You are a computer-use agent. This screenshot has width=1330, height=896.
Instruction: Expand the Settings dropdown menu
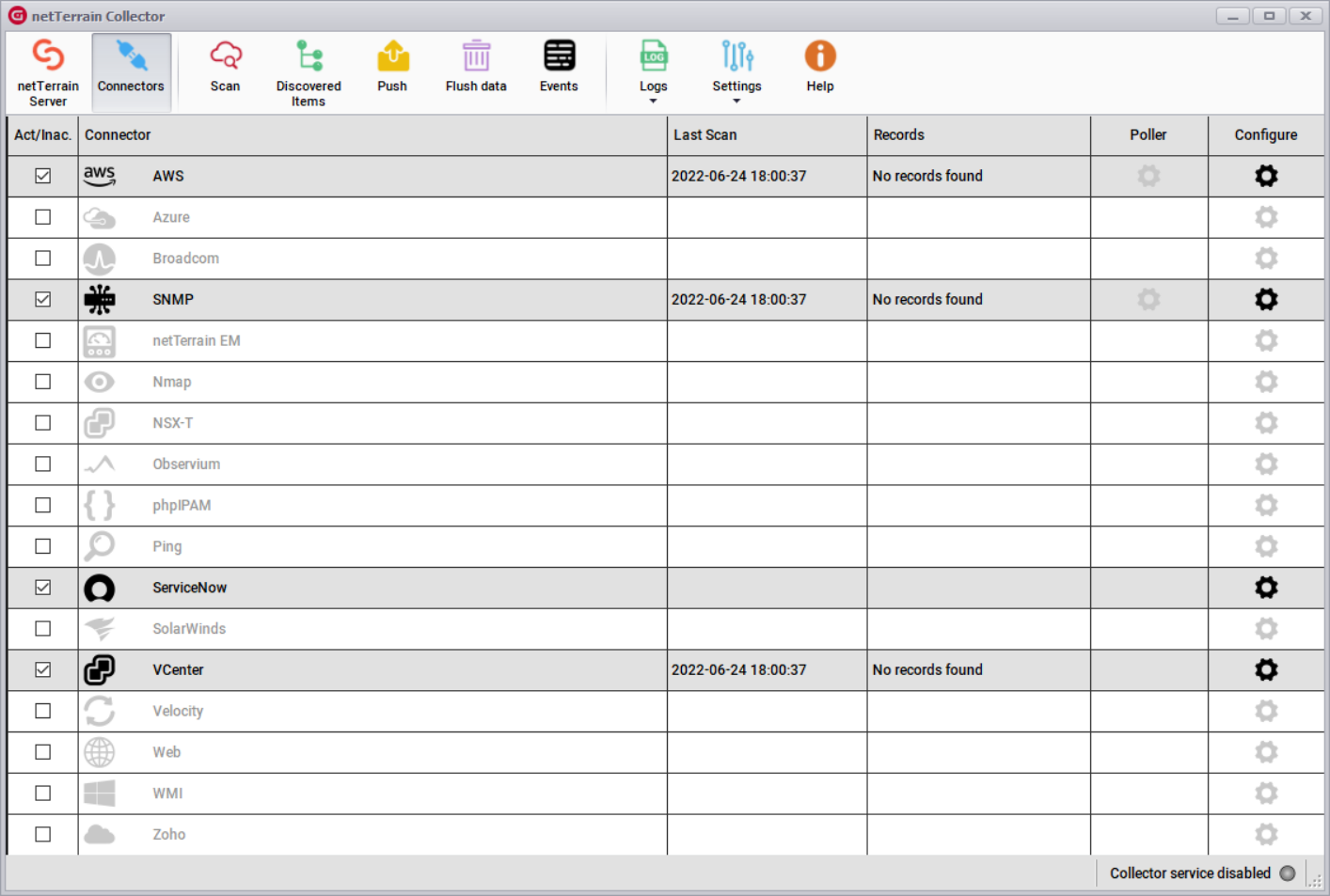[x=736, y=100]
